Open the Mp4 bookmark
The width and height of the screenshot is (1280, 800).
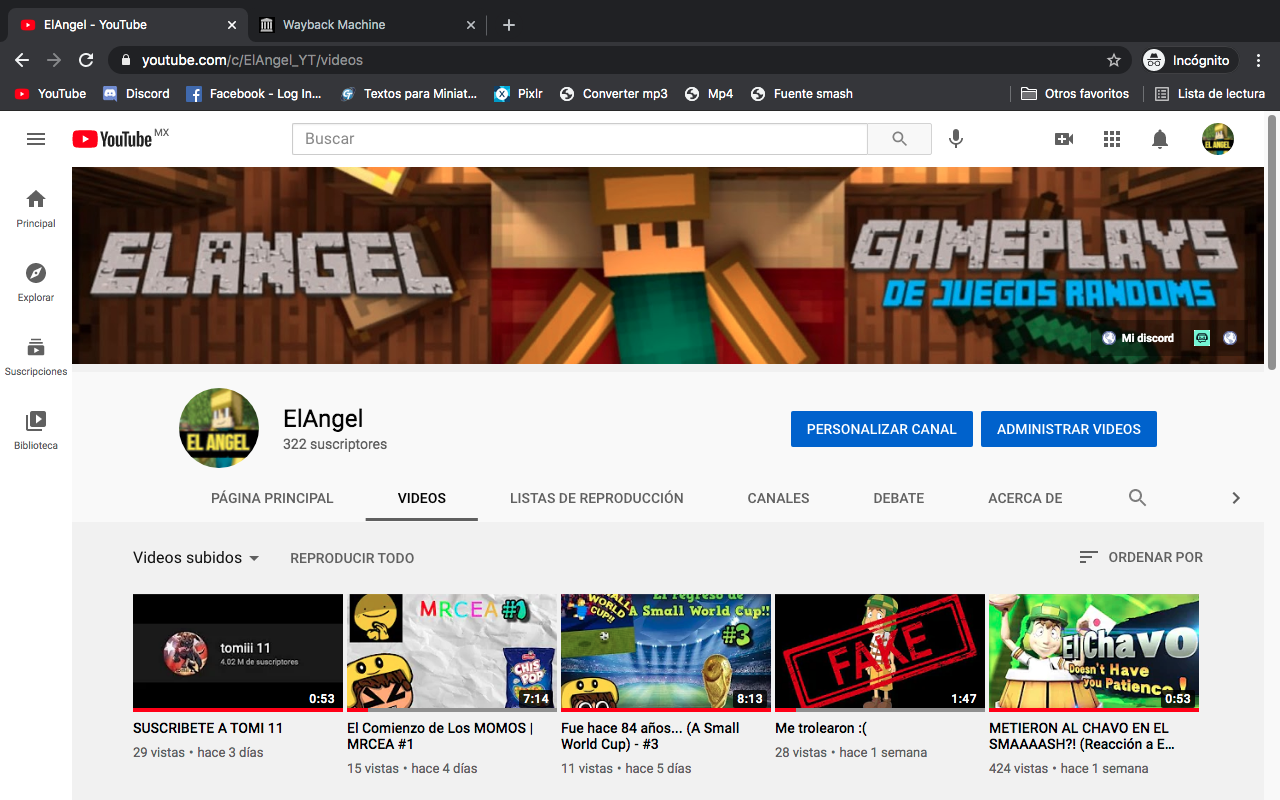pos(709,94)
